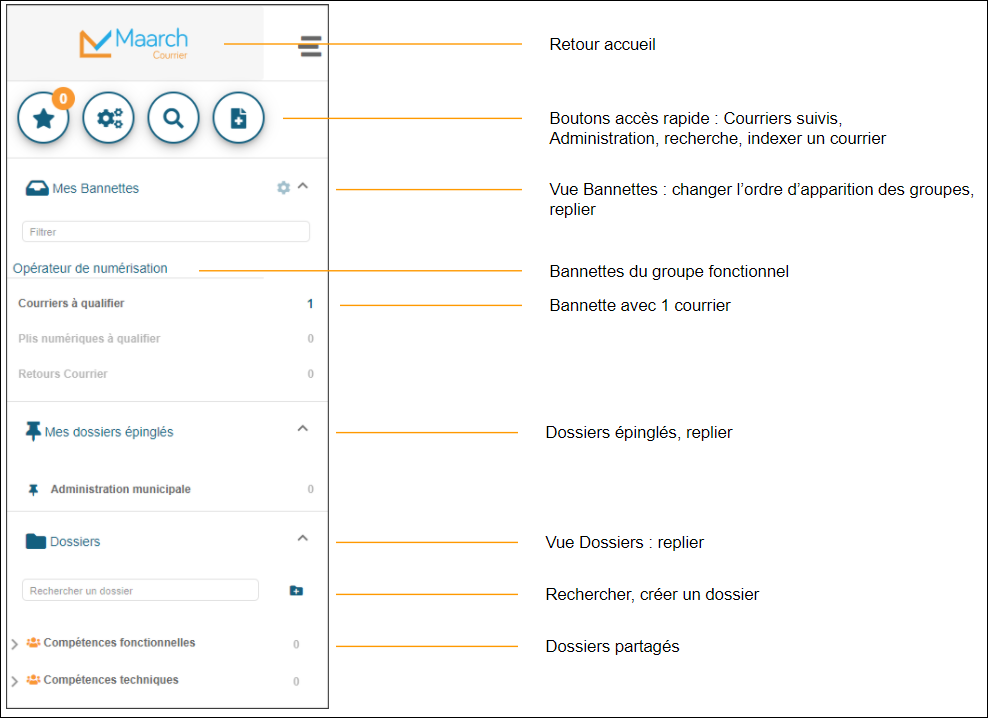
Task: Open Mes Bannettes group order settings gear
Action: (x=283, y=187)
